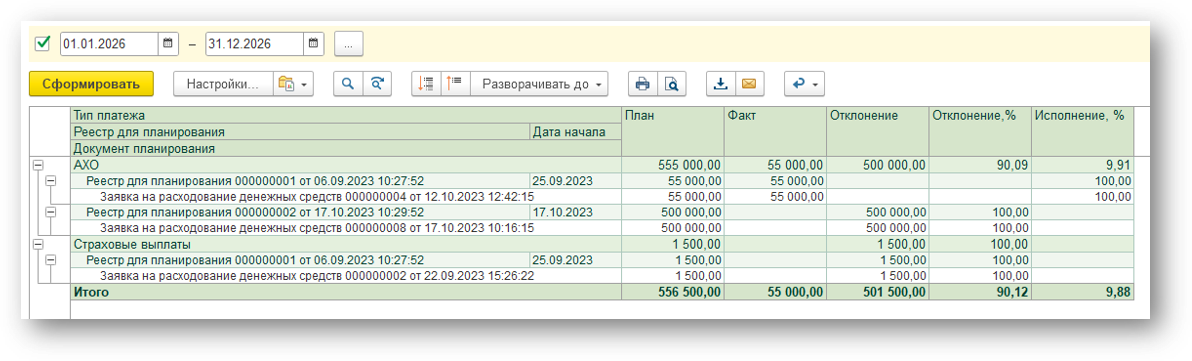Click start date cell 17.10.2023
Viewport: 1192px width, 361px height.
point(575,212)
